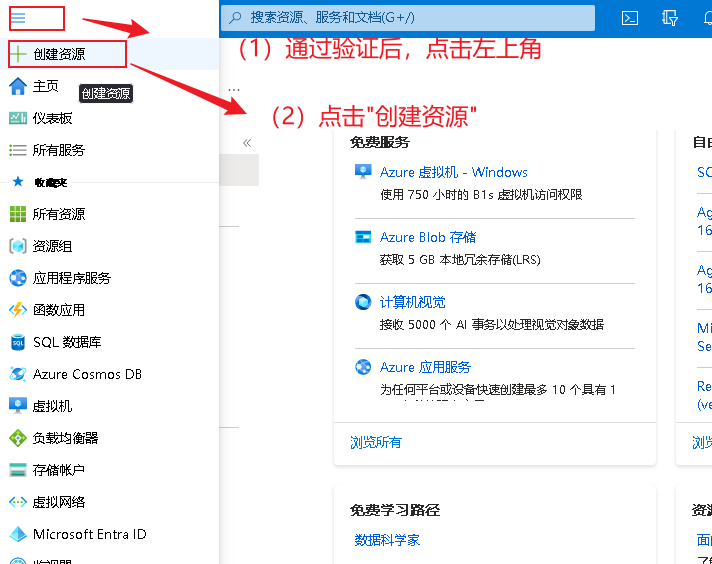This screenshot has width=712, height=564.
Task: Select SQL 数据库 in the side menu
Action: tap(67, 342)
